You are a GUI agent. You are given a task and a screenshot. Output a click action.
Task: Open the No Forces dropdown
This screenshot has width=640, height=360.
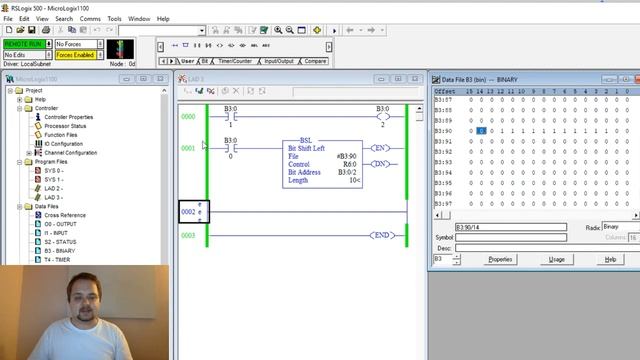click(x=100, y=44)
